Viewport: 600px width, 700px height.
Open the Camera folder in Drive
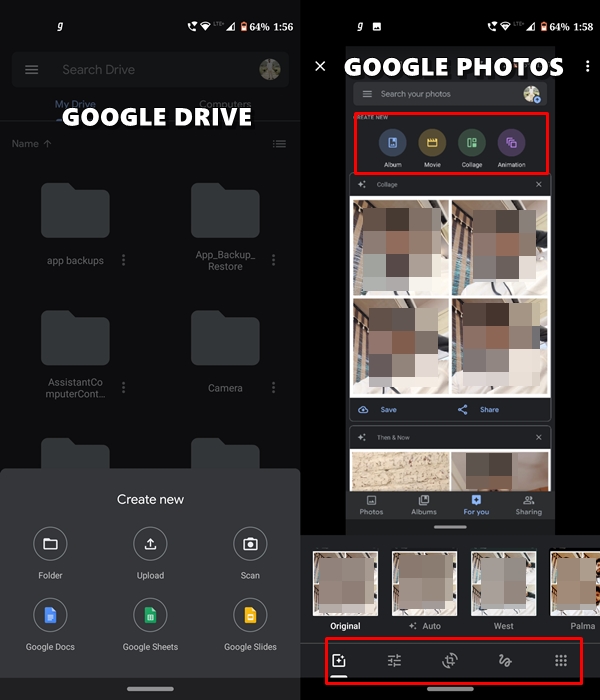click(x=225, y=338)
